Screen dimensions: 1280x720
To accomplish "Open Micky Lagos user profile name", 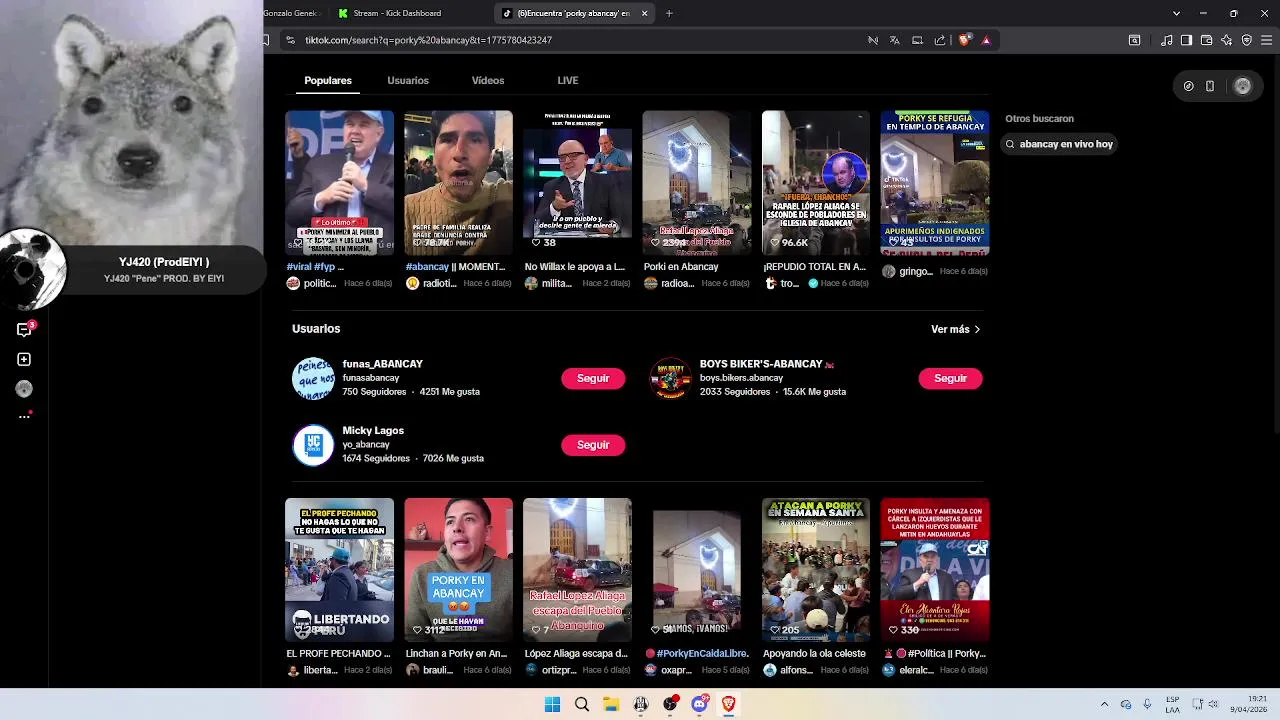I will coord(373,430).
